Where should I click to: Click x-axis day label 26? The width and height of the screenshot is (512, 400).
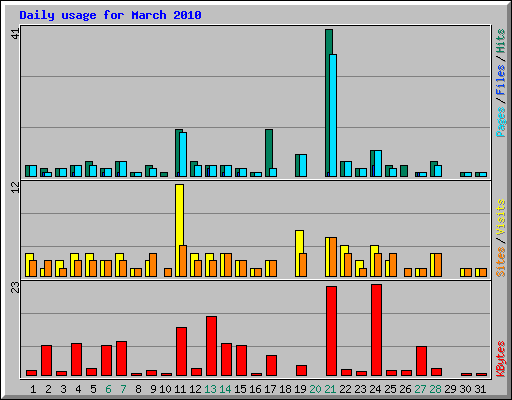[405, 389]
